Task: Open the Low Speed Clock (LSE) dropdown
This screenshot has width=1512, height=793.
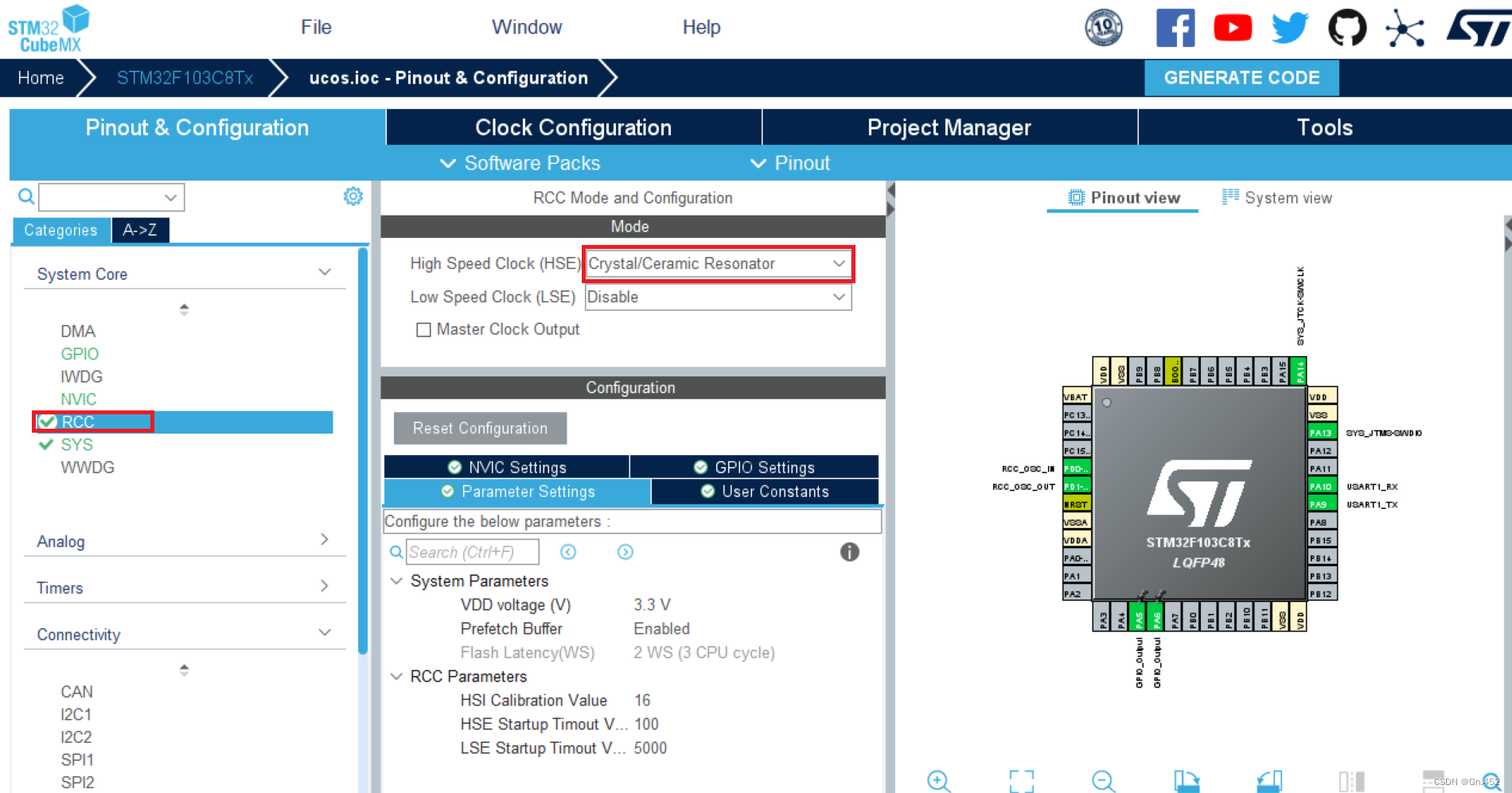Action: [x=718, y=297]
